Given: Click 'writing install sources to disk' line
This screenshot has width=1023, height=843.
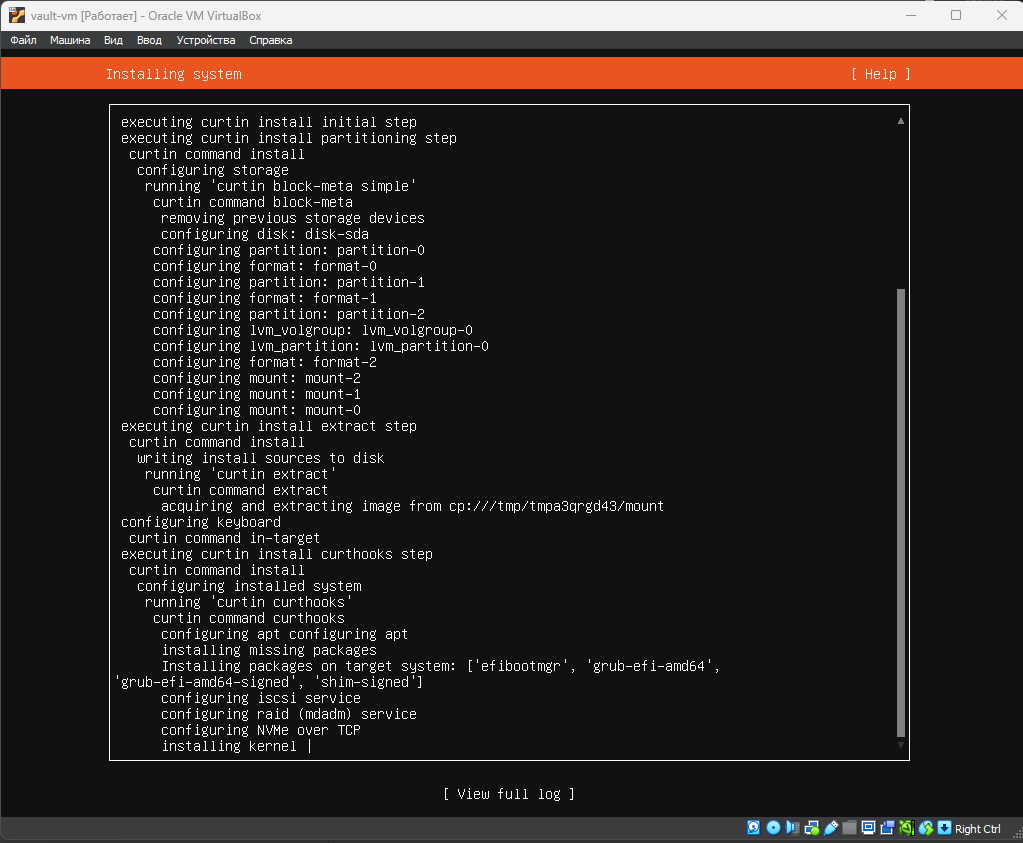Looking at the screenshot, I should 260,458.
